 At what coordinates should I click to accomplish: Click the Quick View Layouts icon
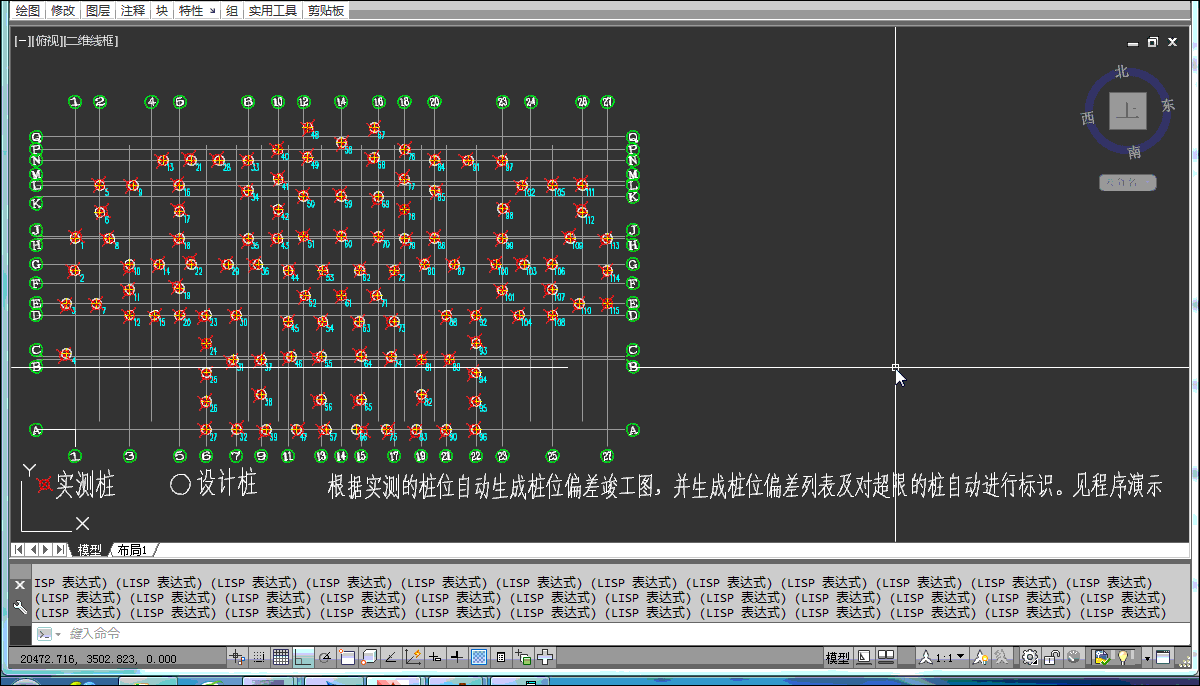(864, 657)
